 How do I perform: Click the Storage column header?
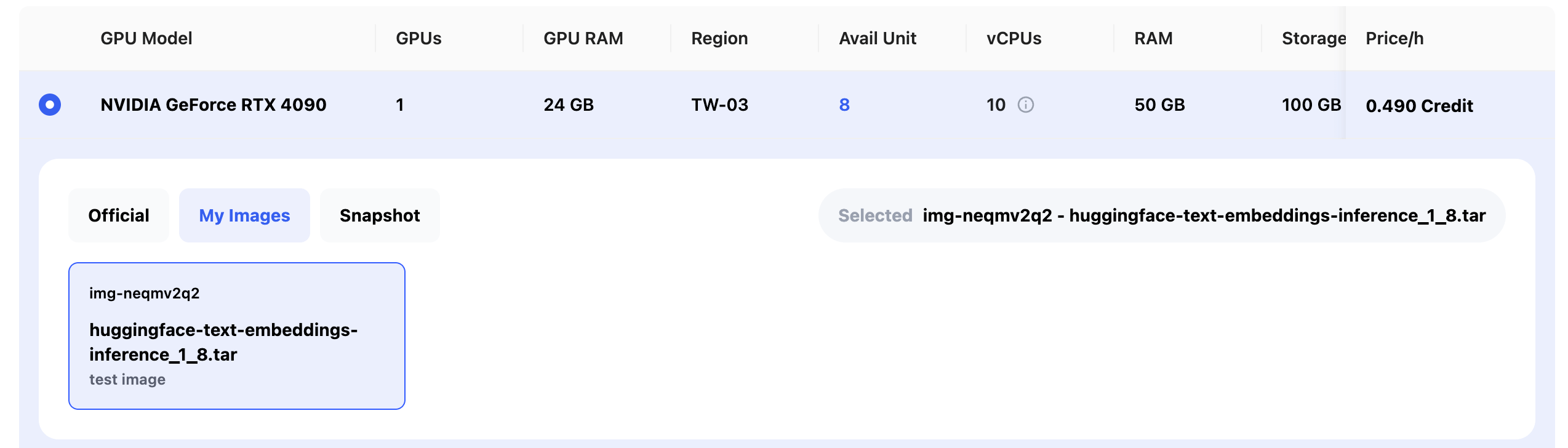[x=1313, y=38]
